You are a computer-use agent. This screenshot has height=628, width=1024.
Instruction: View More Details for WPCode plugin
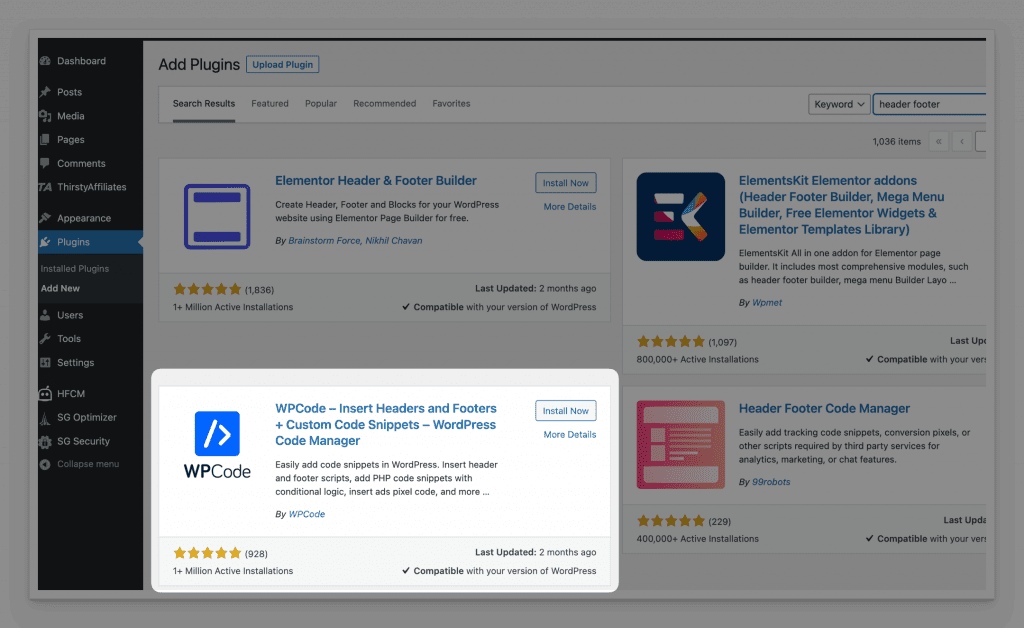[569, 435]
